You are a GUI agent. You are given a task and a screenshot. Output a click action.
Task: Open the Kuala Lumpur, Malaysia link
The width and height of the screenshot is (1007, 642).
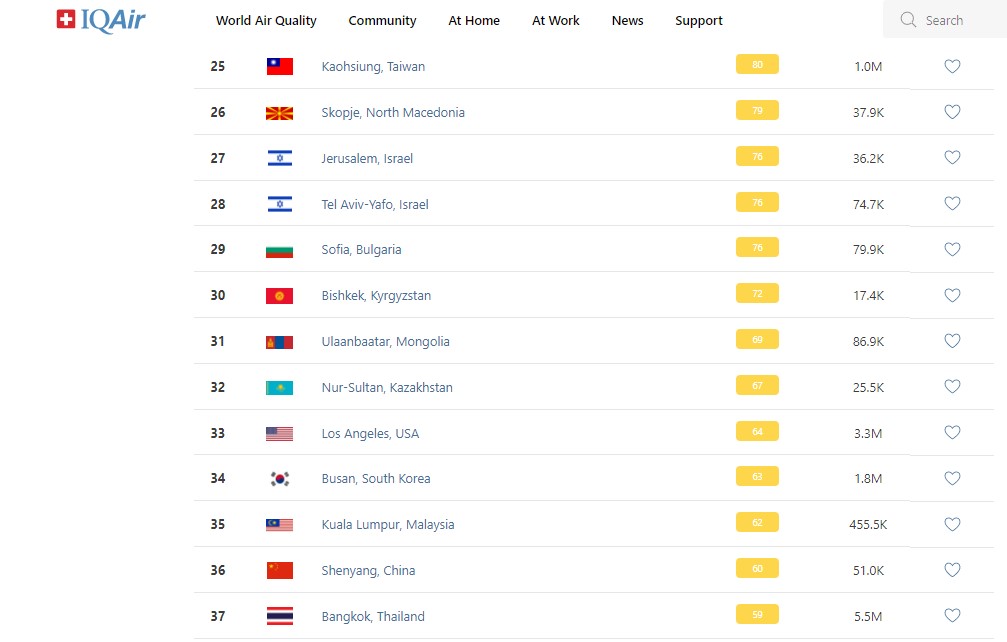pyautogui.click(x=388, y=525)
